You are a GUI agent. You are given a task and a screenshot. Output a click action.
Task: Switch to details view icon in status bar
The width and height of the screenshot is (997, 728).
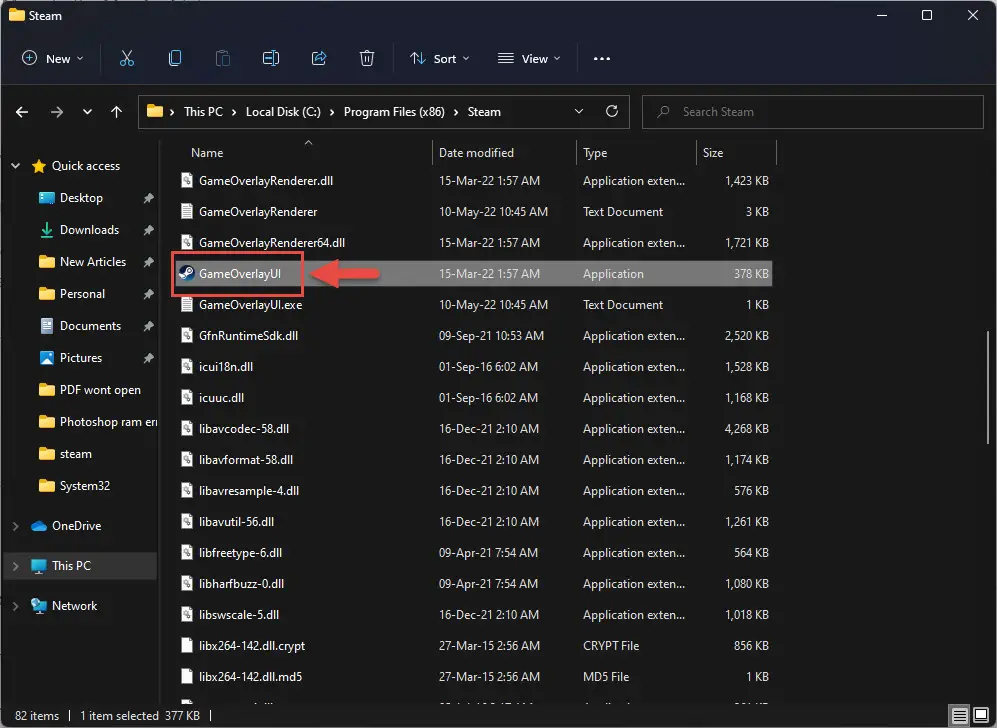point(959,715)
